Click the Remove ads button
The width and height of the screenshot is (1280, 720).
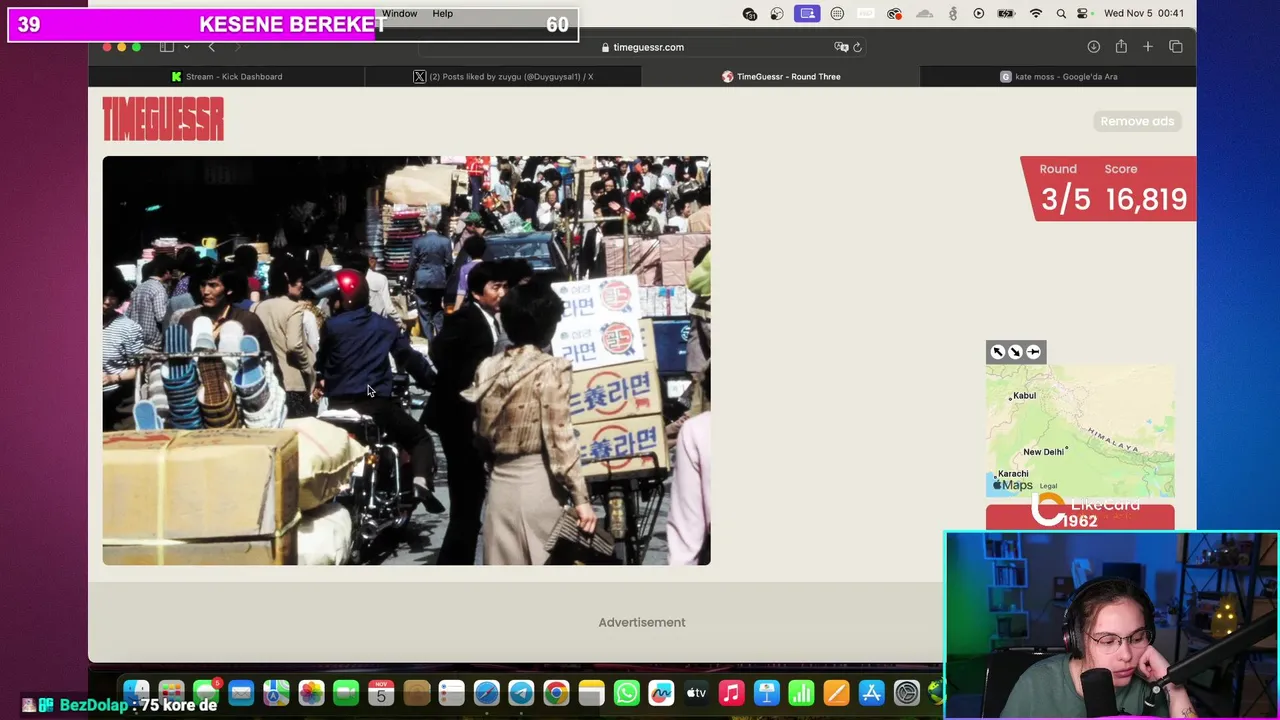[x=1137, y=121]
